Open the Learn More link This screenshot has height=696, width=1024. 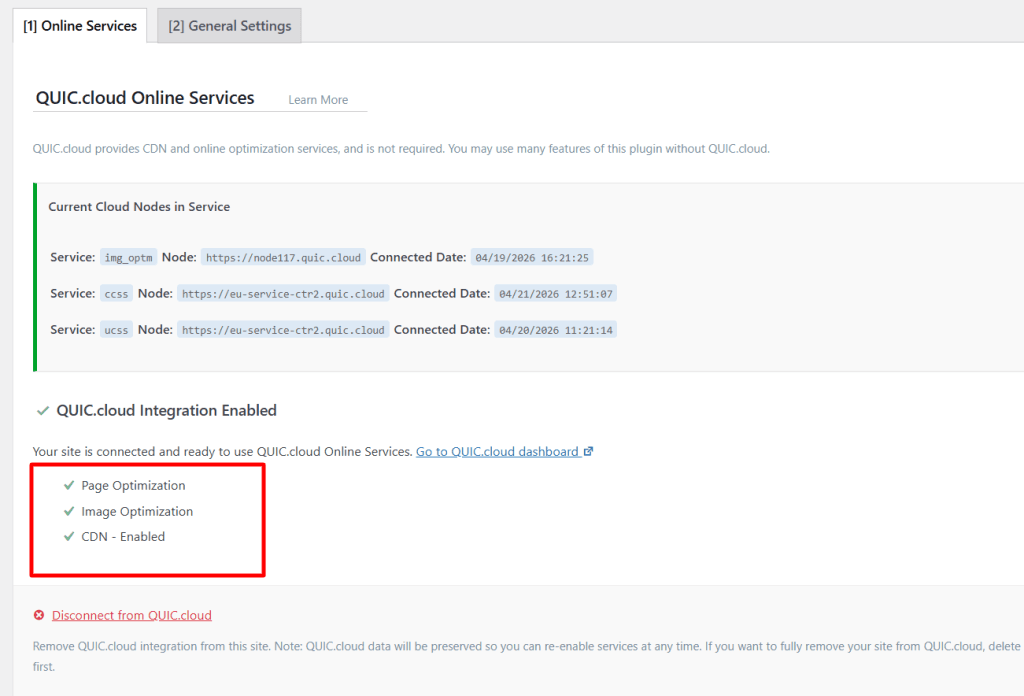(x=317, y=99)
